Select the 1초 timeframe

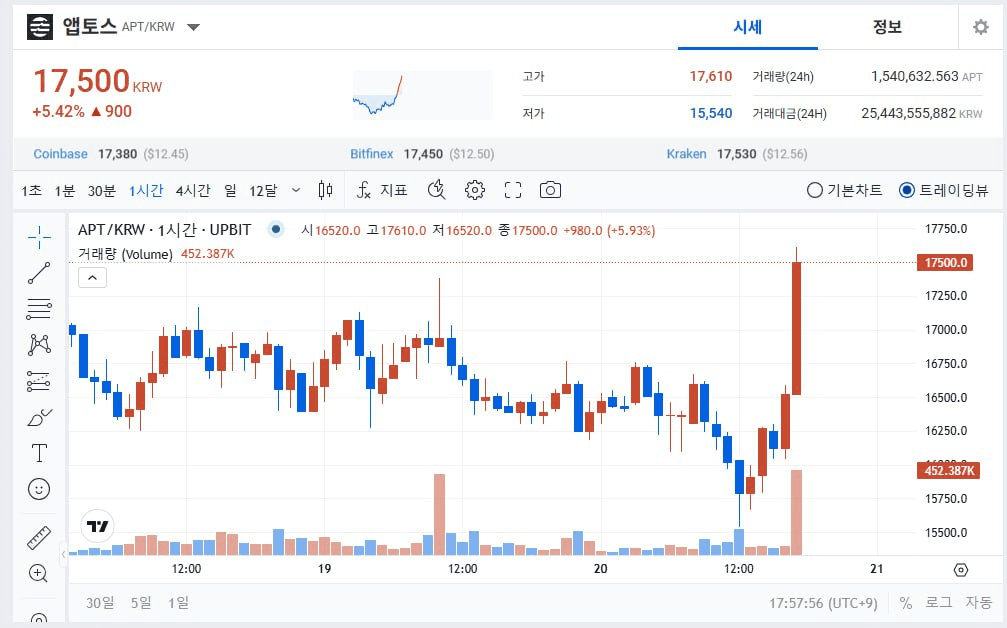tap(31, 191)
